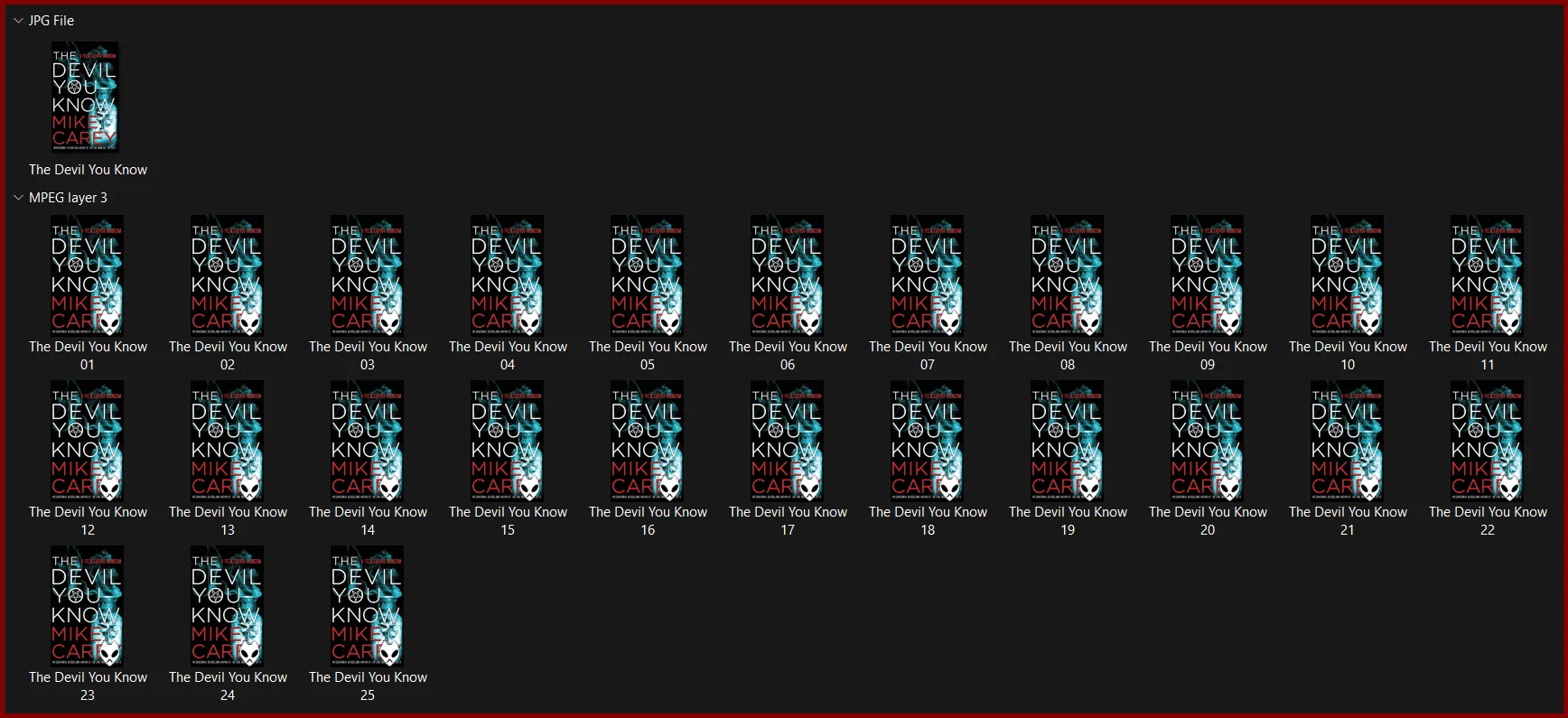Click file name text 'The Devil You Know 01'
The height and width of the screenshot is (718, 1568).
(88, 356)
